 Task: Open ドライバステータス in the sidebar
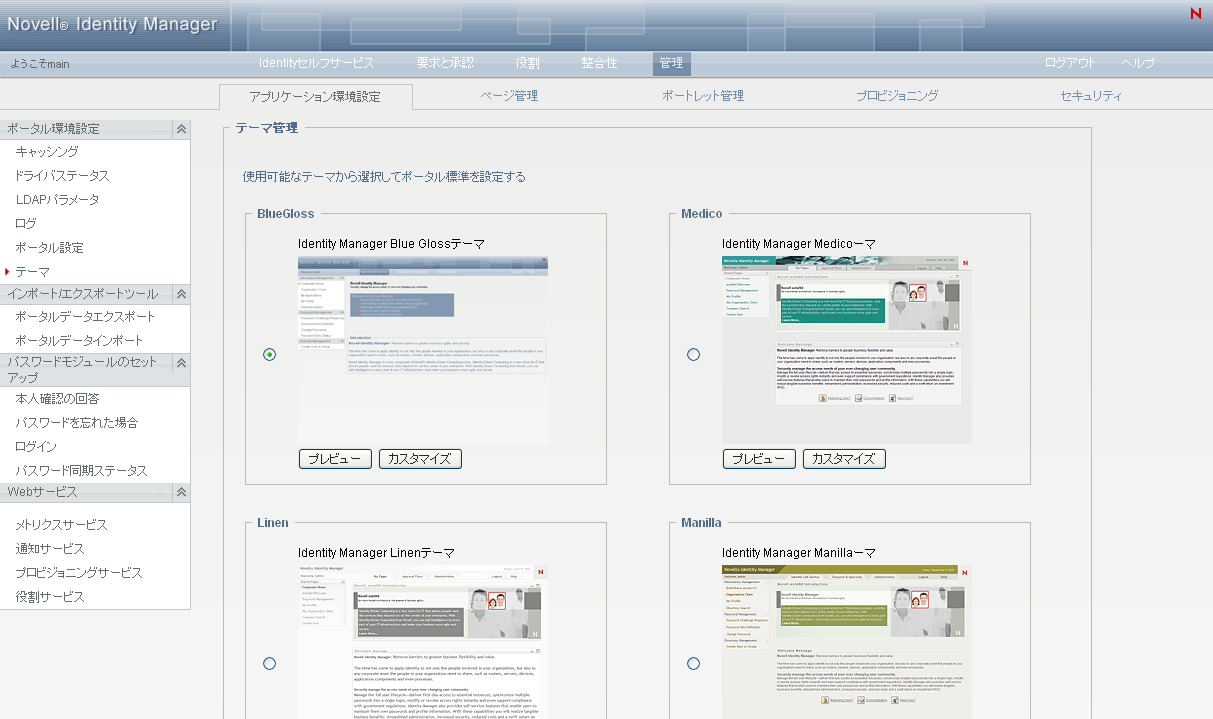point(62,176)
